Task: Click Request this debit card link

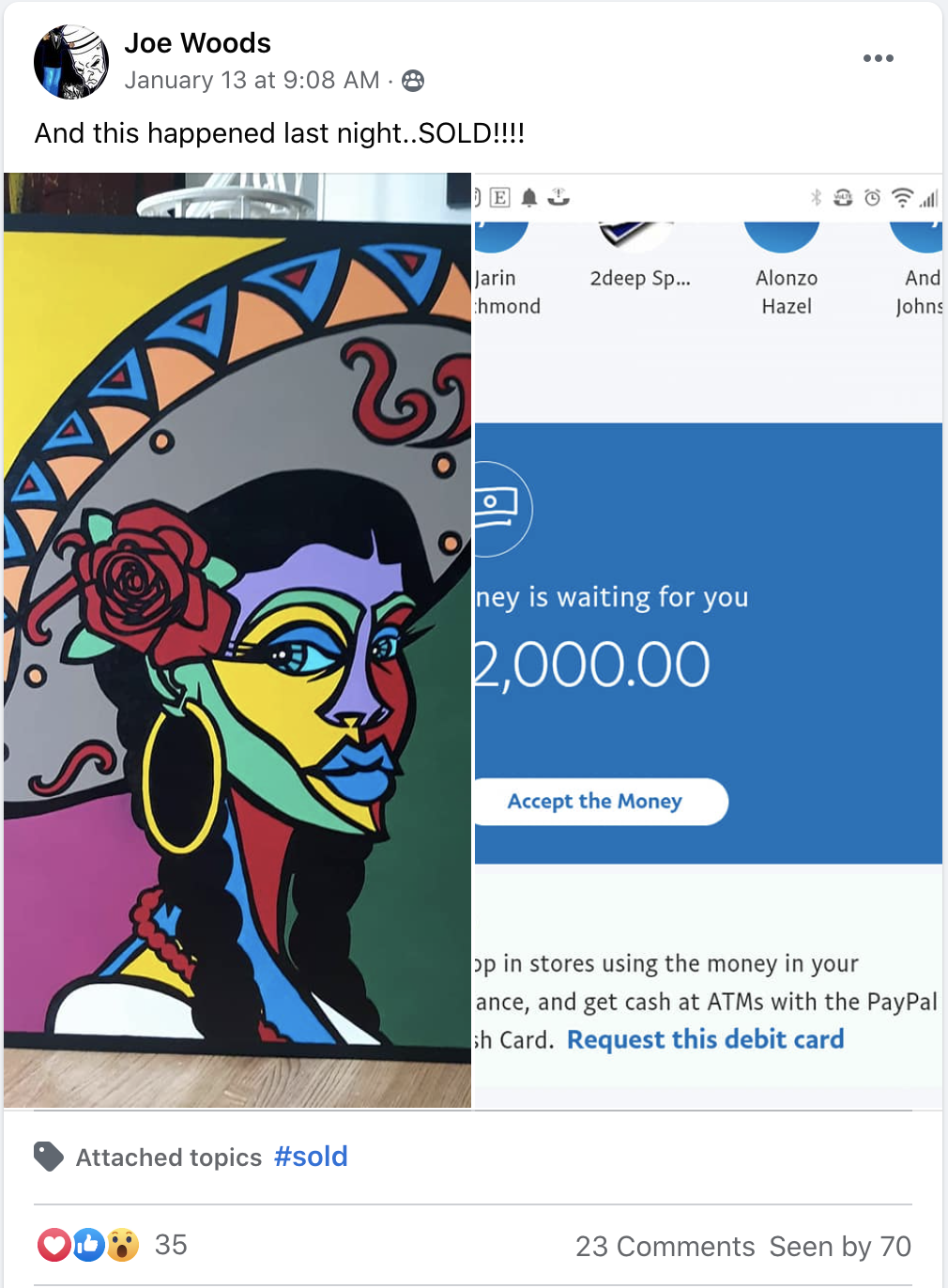Action: click(x=705, y=1039)
